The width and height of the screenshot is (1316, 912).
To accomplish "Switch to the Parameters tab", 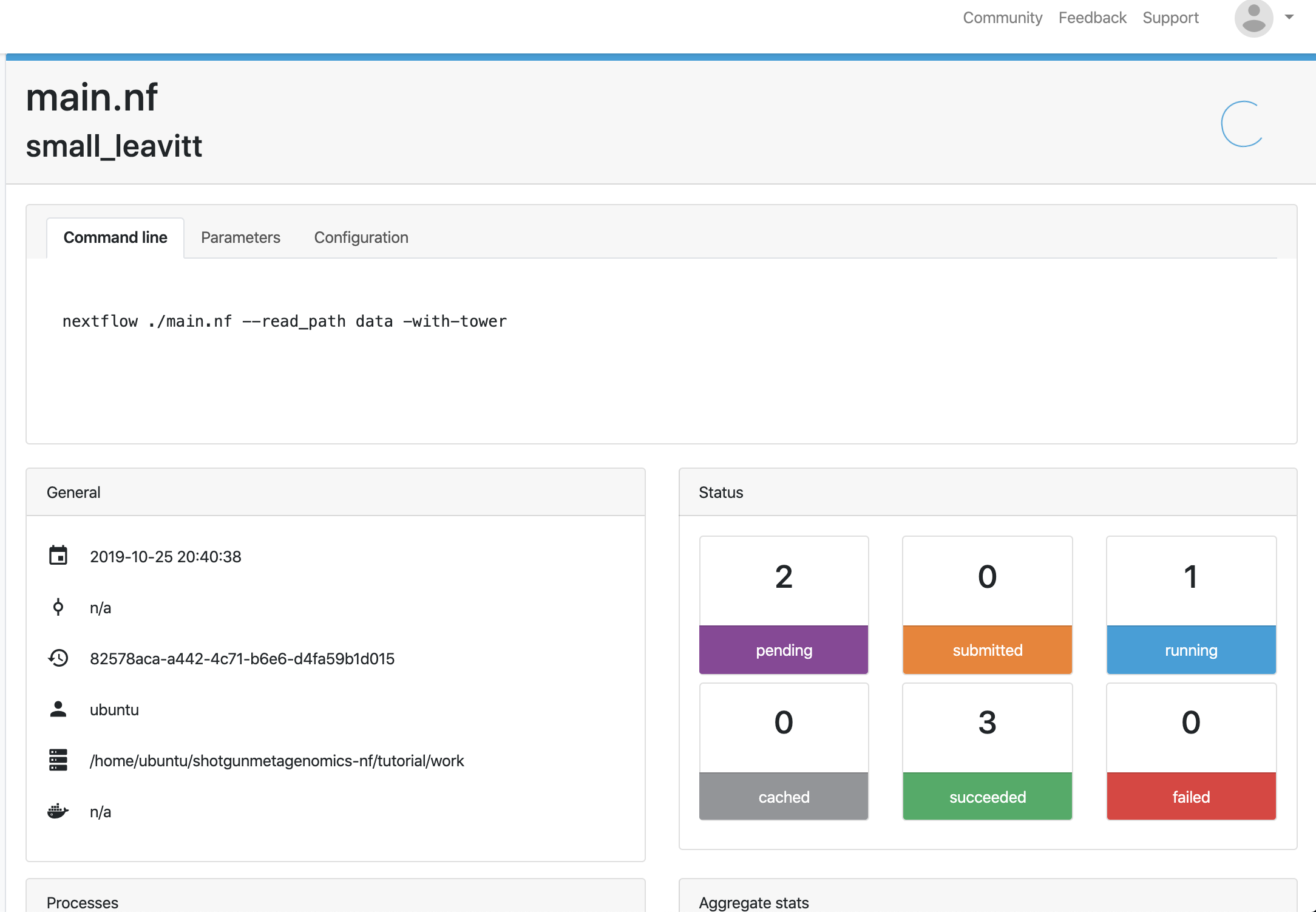I will (x=240, y=237).
